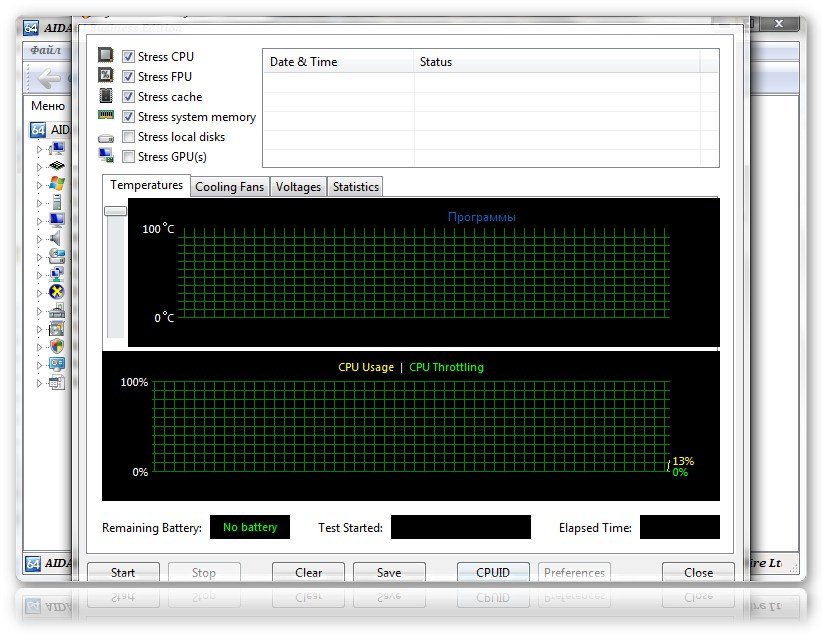Click the AIDA64 root icon in the tree
Image resolution: width=822 pixels, height=637 pixels.
pyautogui.click(x=38, y=129)
